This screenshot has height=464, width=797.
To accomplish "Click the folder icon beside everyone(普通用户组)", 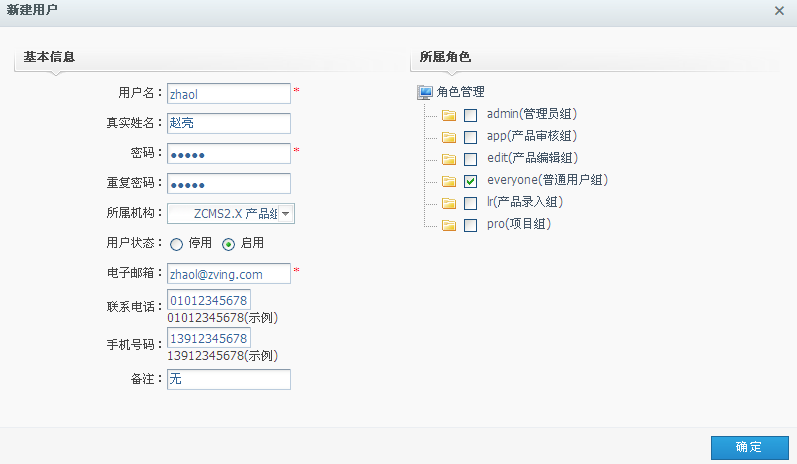I will click(449, 181).
